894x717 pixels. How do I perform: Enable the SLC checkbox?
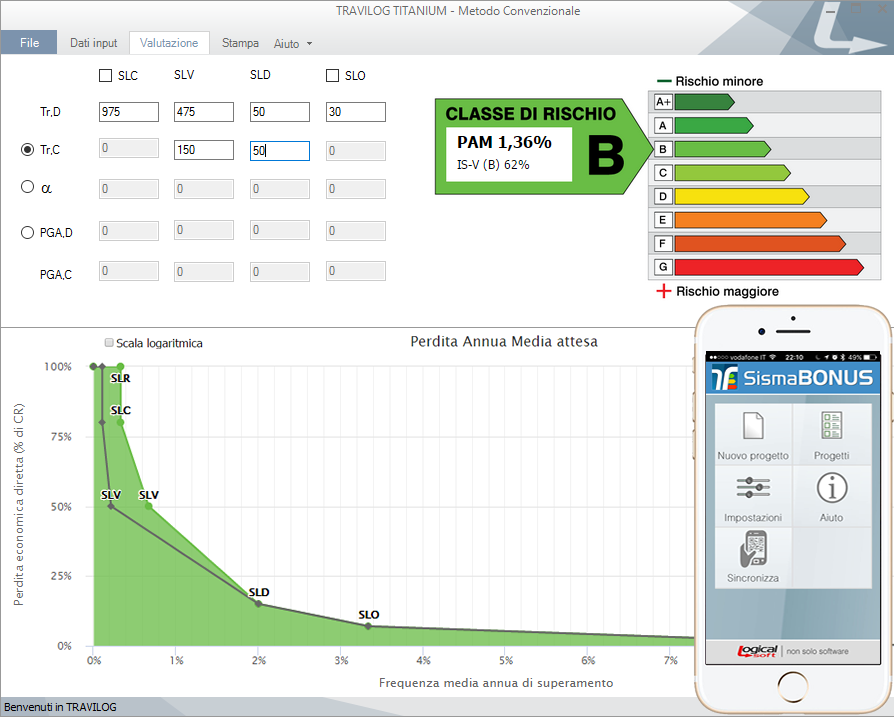pos(106,76)
